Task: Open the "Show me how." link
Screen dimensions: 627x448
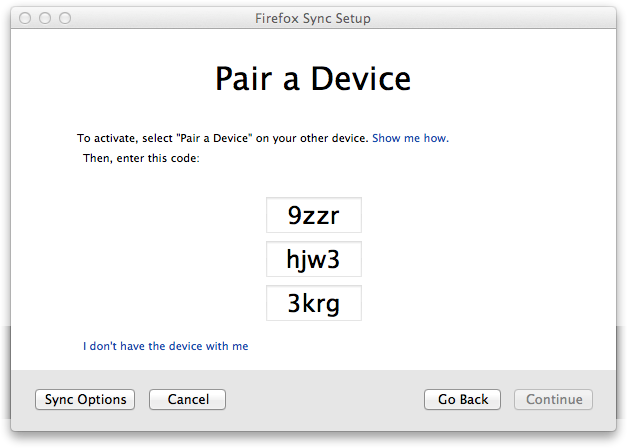Action: click(x=411, y=138)
